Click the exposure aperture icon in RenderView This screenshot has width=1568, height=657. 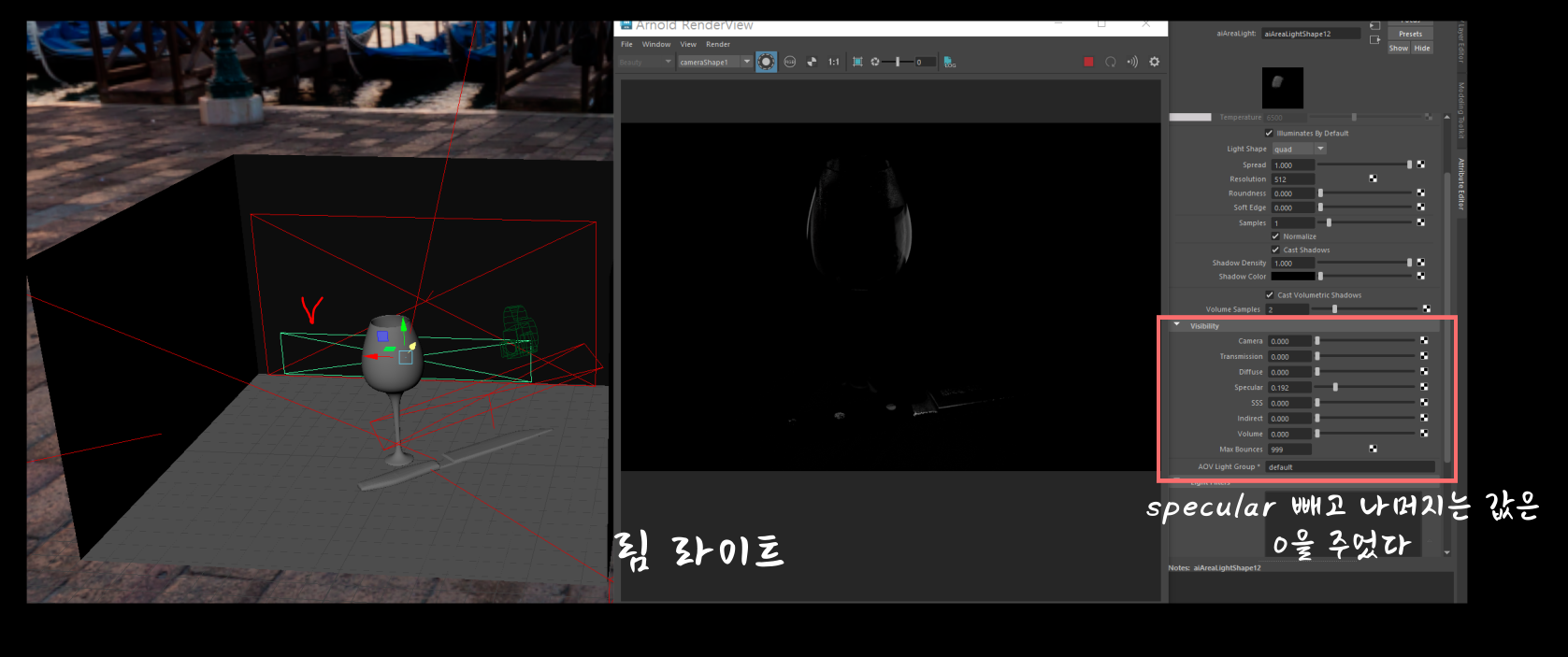point(875,62)
